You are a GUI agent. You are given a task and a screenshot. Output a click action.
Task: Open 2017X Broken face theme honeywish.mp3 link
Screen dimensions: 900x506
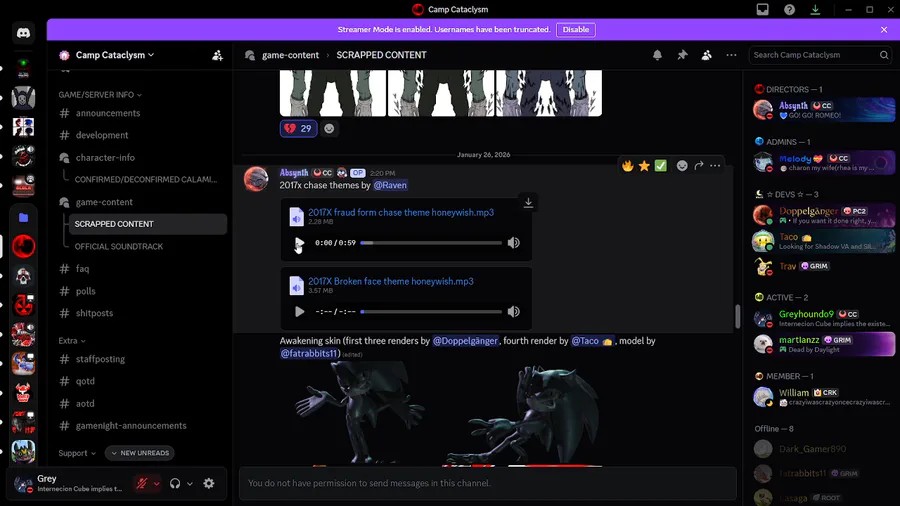391,281
